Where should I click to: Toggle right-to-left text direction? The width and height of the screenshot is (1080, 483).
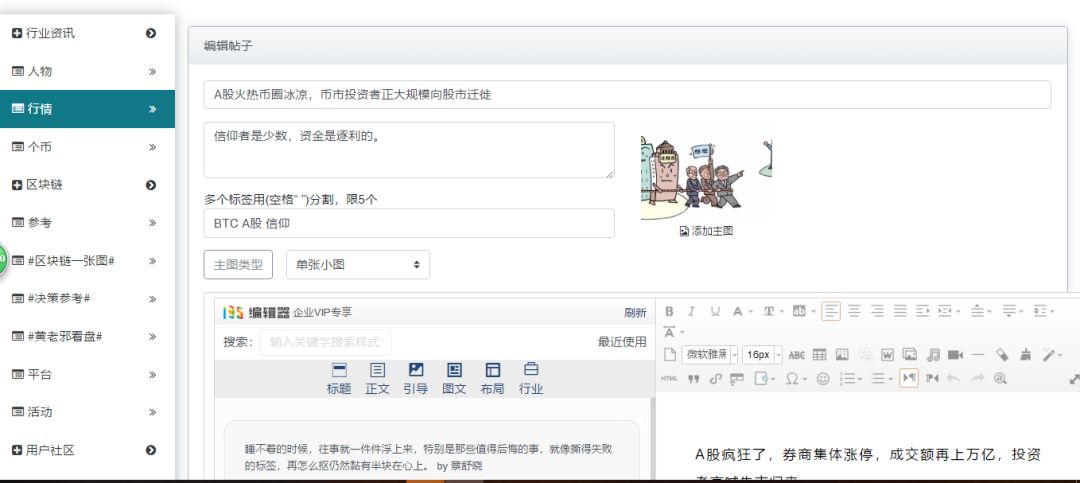coord(932,378)
